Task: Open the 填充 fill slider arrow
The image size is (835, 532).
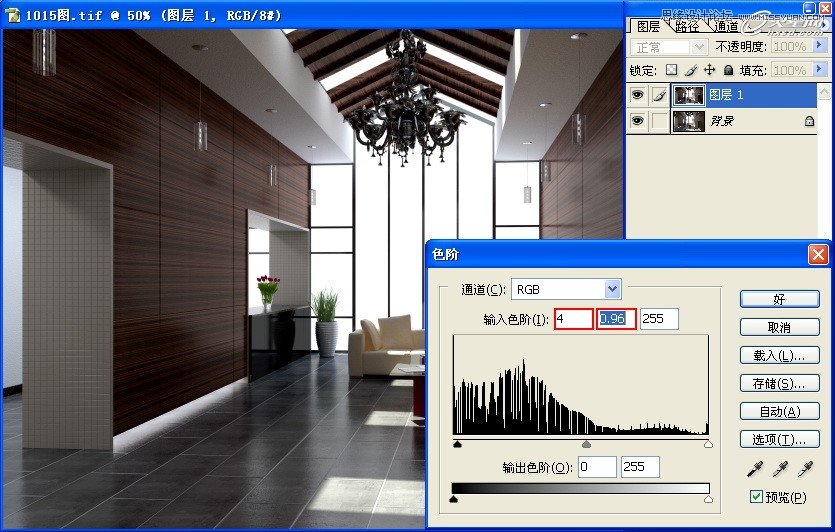Action: pyautogui.click(x=821, y=70)
